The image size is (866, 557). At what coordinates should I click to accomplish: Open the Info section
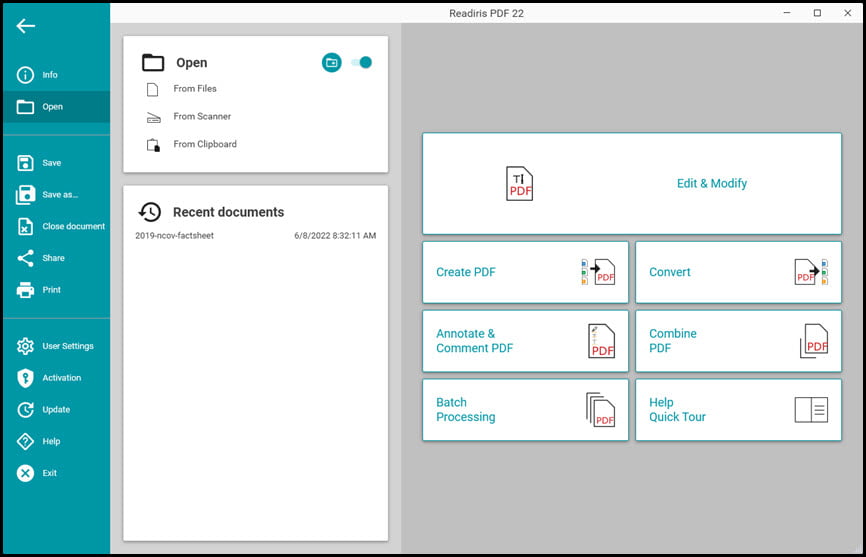pos(56,75)
